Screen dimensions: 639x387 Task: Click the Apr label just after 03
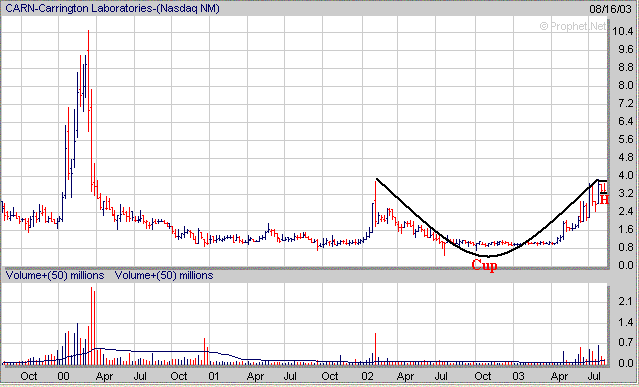click(x=560, y=376)
